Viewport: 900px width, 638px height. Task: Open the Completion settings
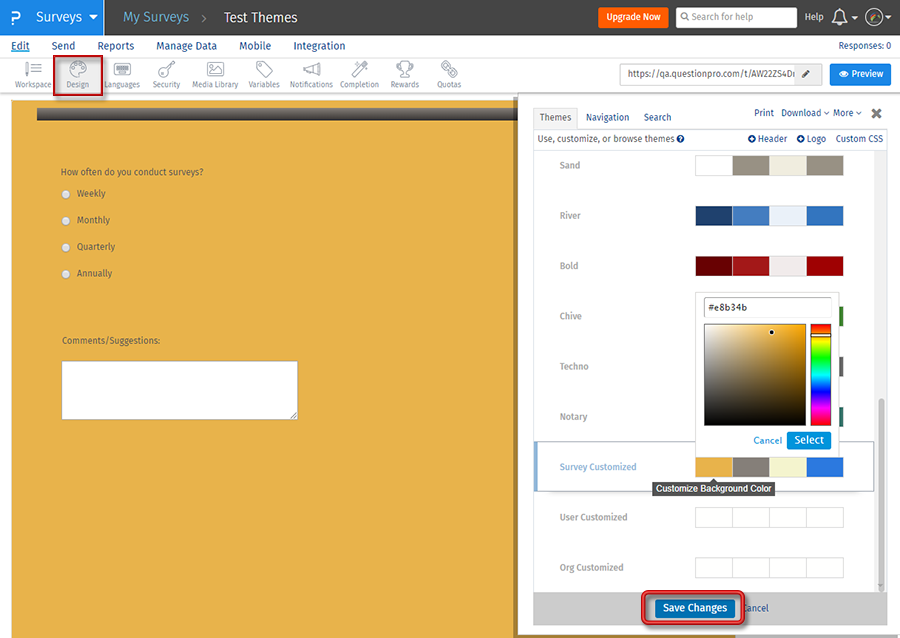coord(359,74)
